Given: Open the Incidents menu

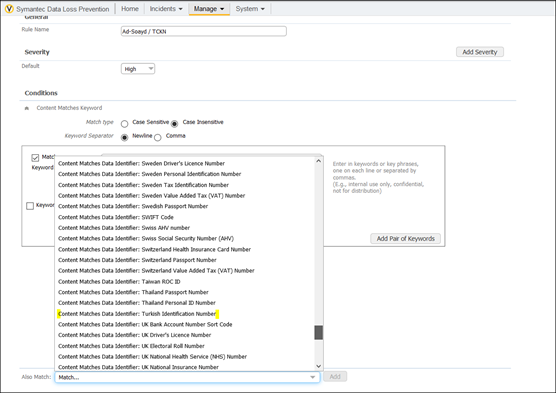Looking at the screenshot, I should click(x=166, y=9).
